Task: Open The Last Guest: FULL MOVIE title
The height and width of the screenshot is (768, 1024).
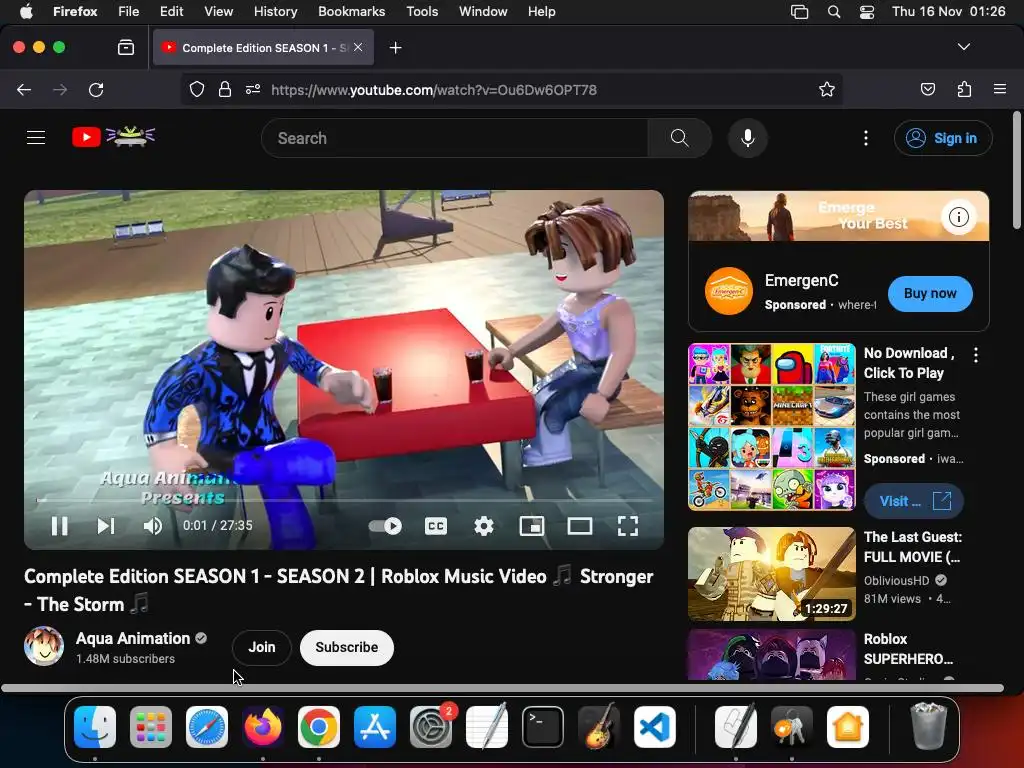Action: [912, 547]
